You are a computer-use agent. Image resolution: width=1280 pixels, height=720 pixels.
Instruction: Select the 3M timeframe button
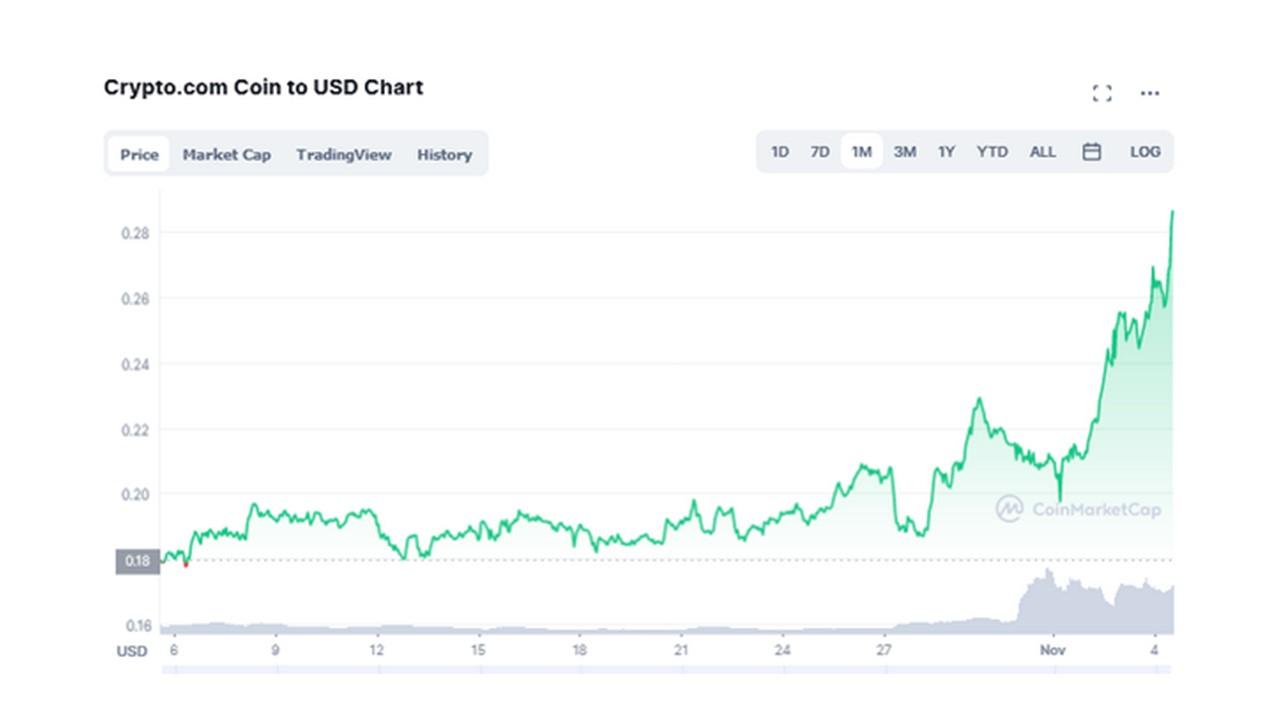pyautogui.click(x=905, y=151)
